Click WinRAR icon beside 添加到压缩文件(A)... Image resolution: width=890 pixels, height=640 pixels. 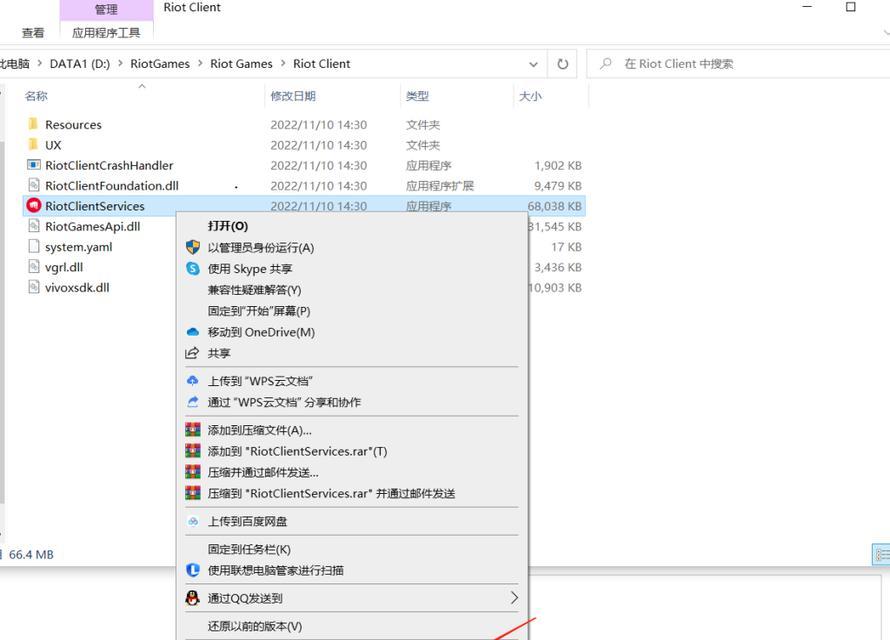(x=193, y=430)
